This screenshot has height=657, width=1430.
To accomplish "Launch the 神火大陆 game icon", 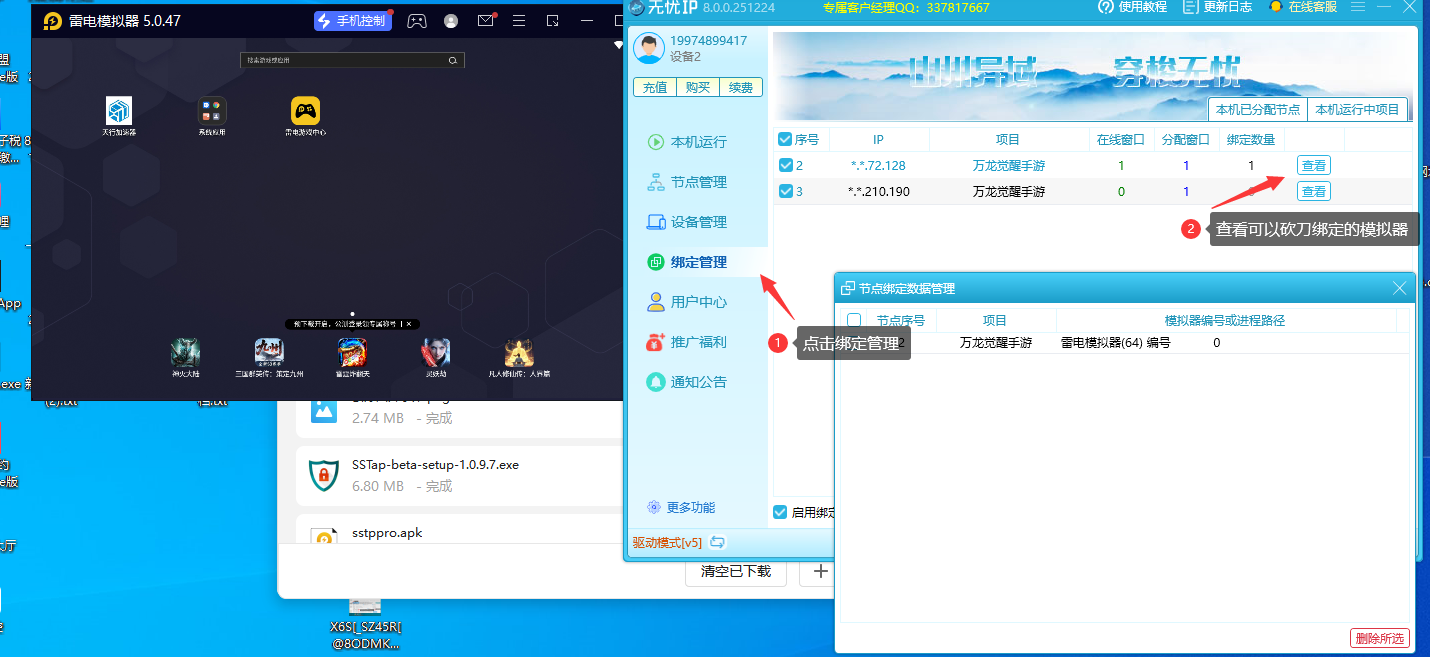I will (x=186, y=351).
